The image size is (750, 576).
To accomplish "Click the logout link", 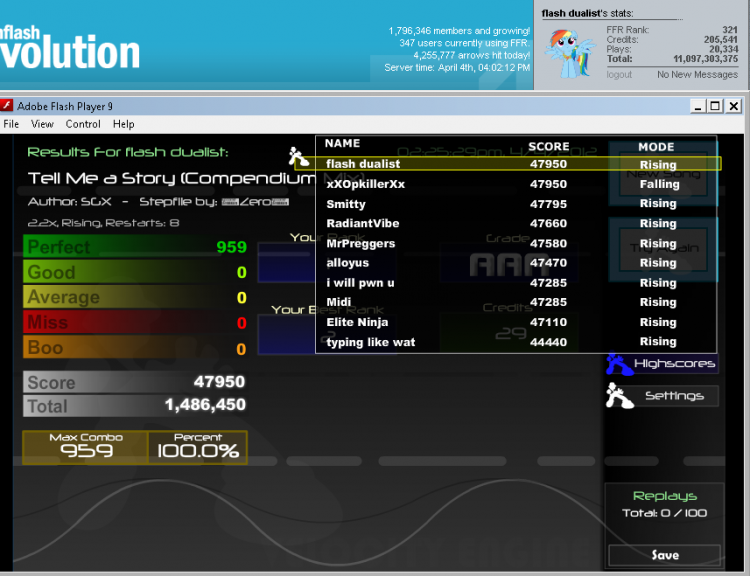I will pyautogui.click(x=619, y=75).
